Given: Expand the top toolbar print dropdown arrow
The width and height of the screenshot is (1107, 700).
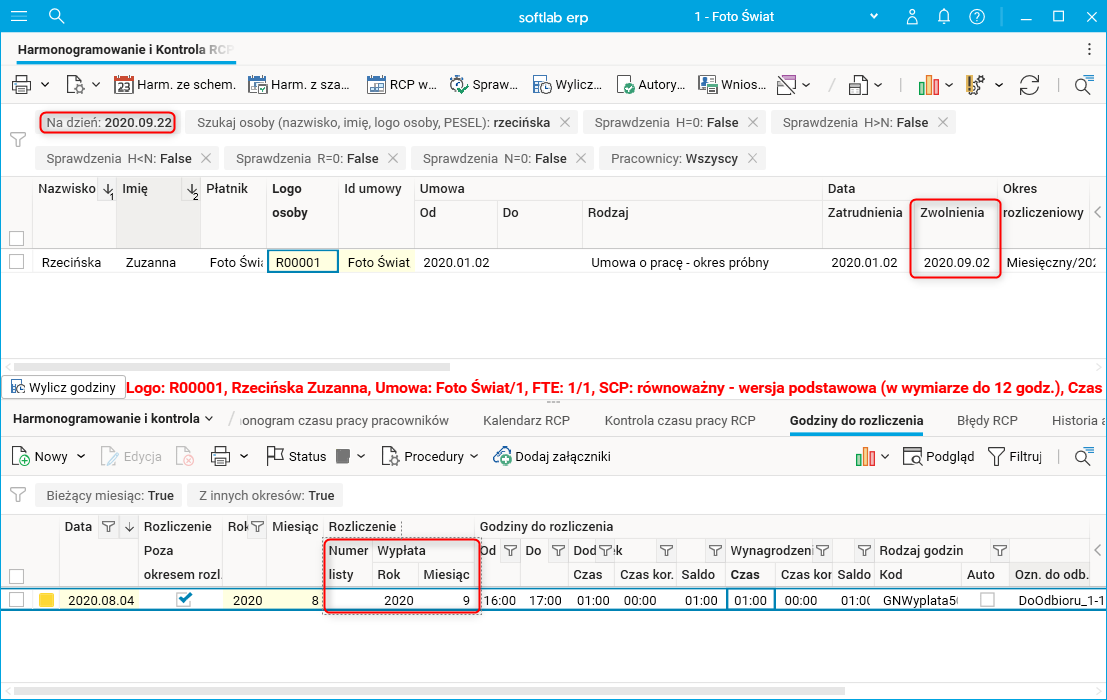Looking at the screenshot, I should click(45, 85).
